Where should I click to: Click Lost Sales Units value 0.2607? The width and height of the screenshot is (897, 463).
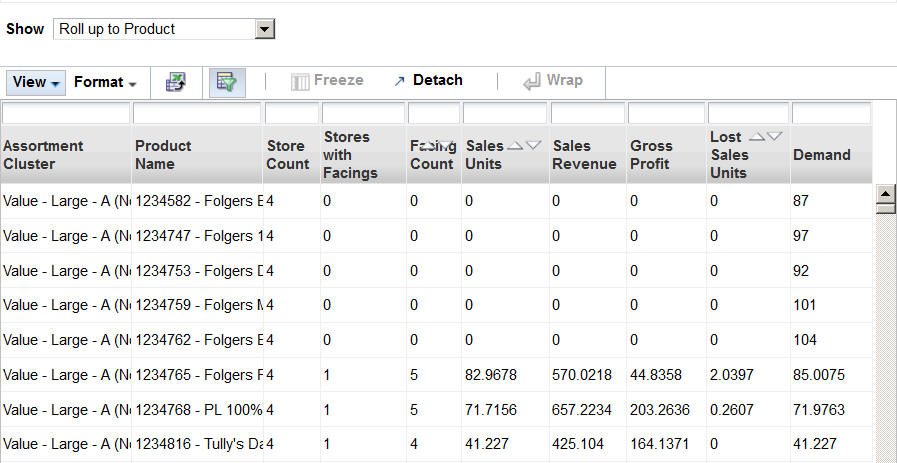tap(732, 410)
